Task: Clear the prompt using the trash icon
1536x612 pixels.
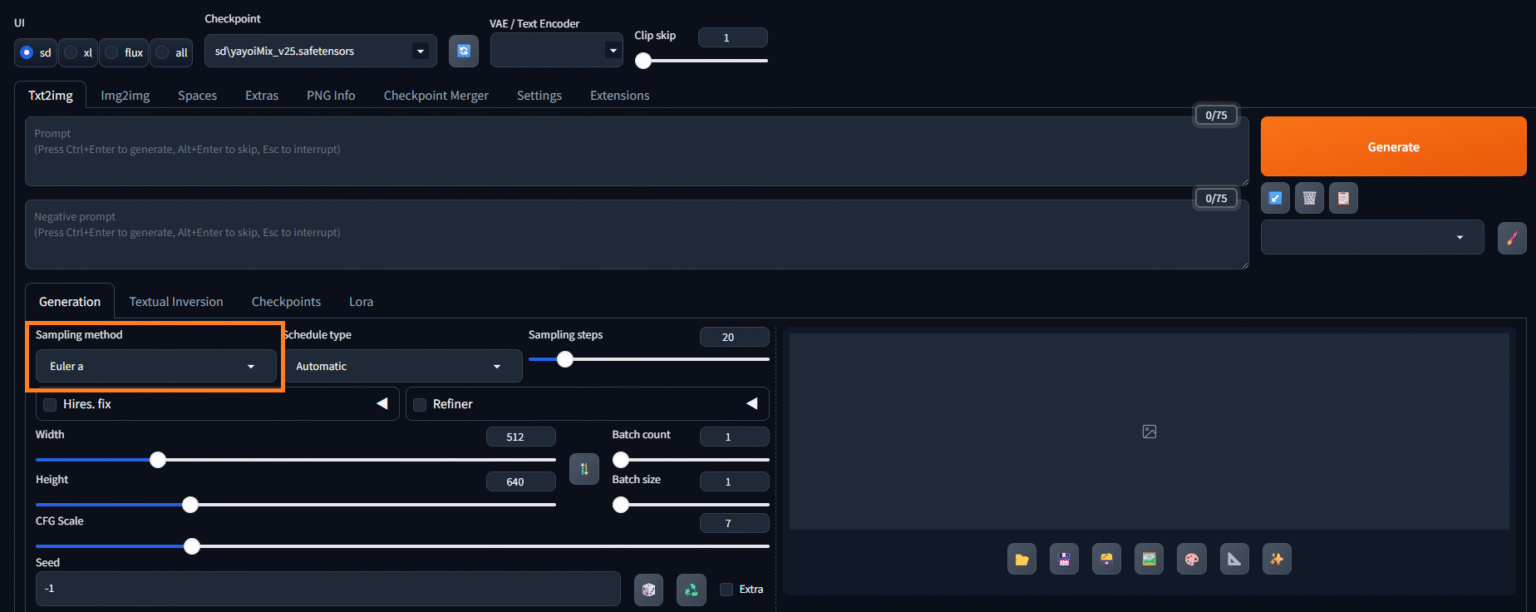Action: [x=1309, y=197]
